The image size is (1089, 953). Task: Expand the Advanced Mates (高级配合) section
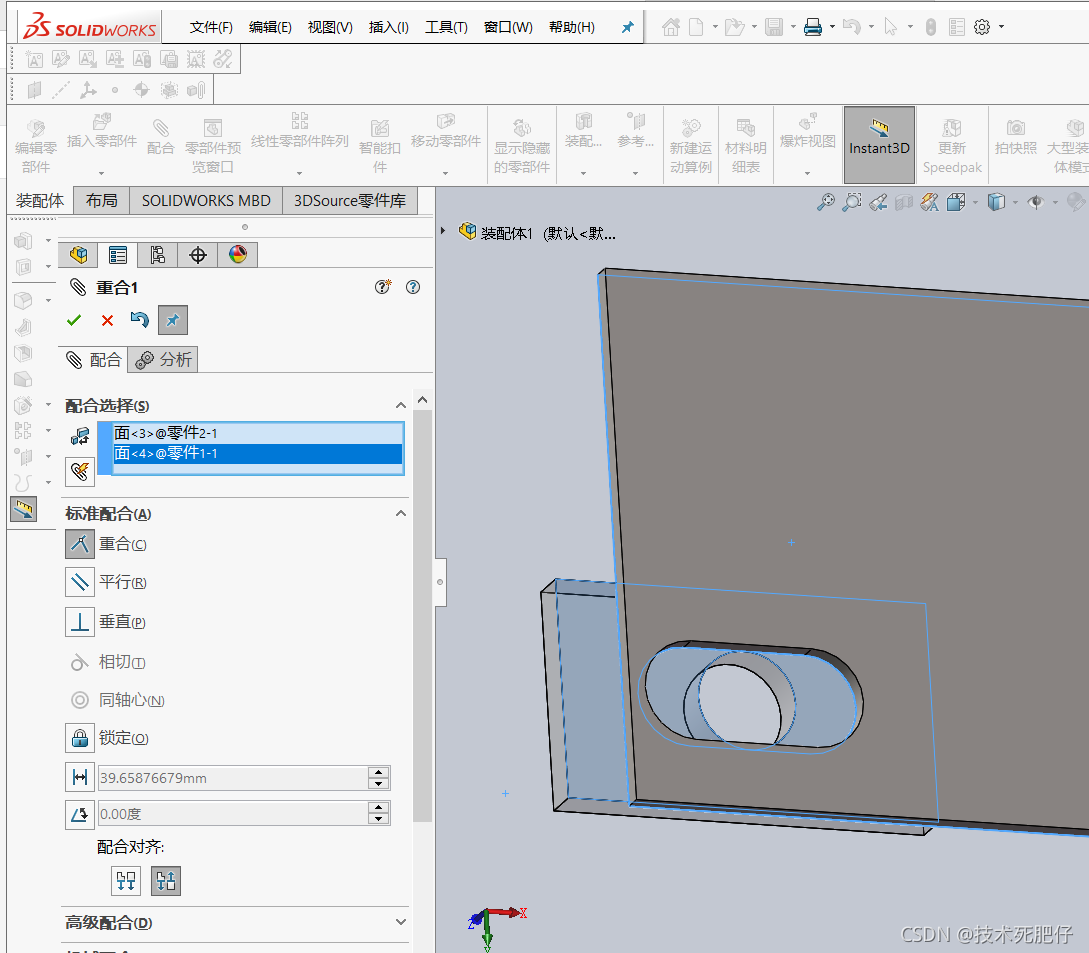(401, 922)
